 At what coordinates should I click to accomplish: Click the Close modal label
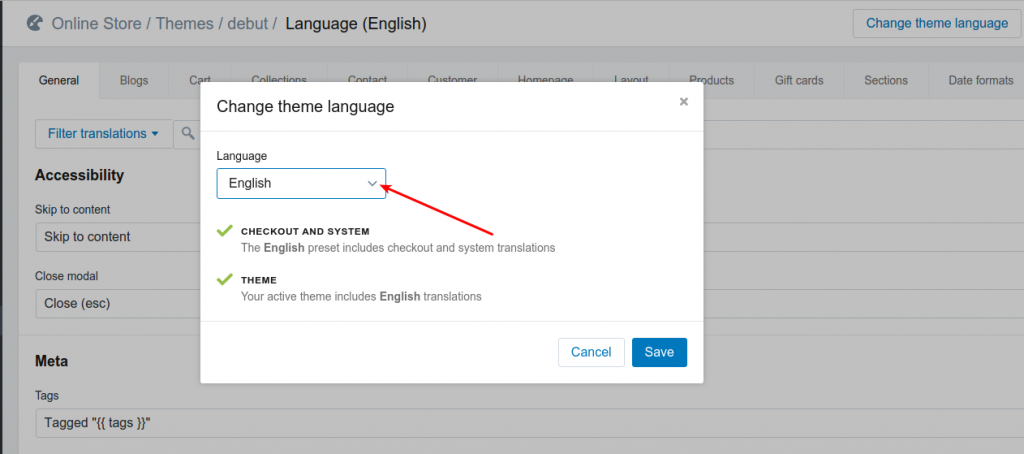pyautogui.click(x=66, y=276)
